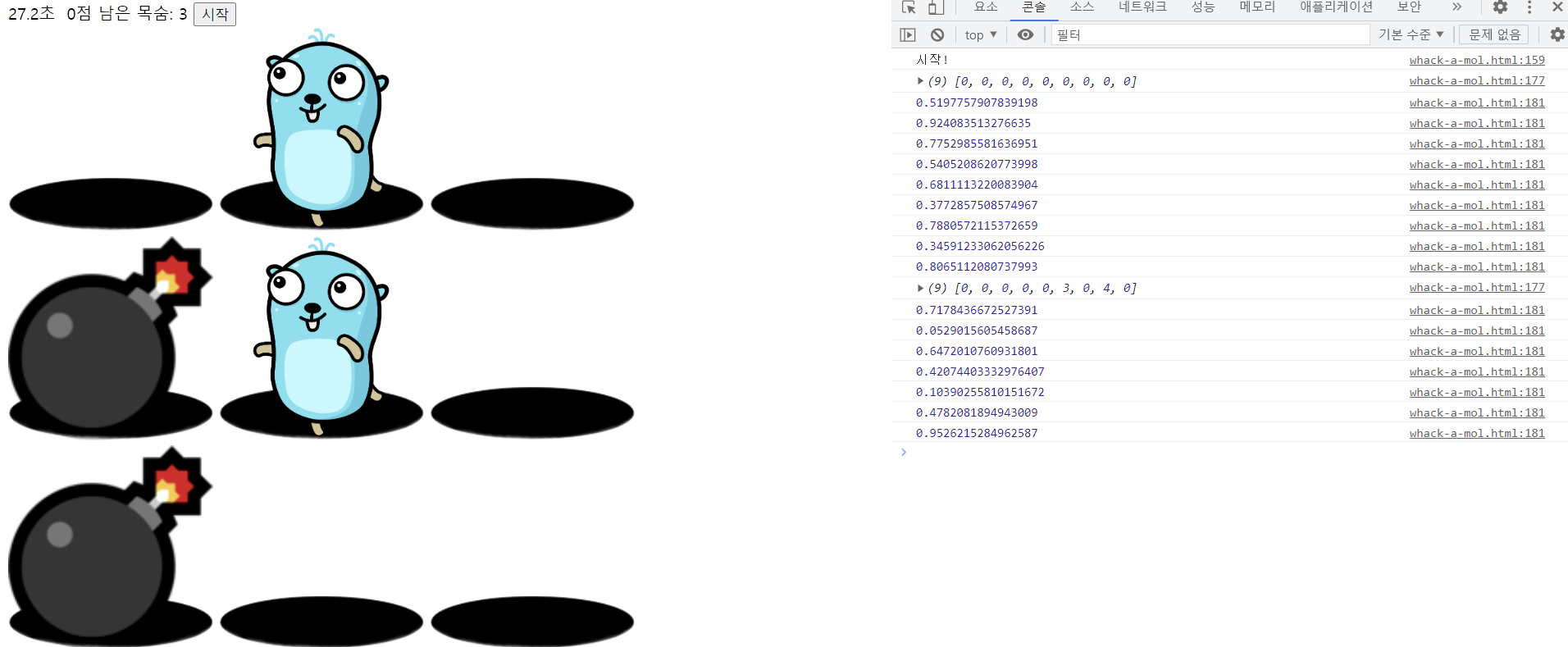
Task: Click the 시작! log message
Action: [x=932, y=60]
